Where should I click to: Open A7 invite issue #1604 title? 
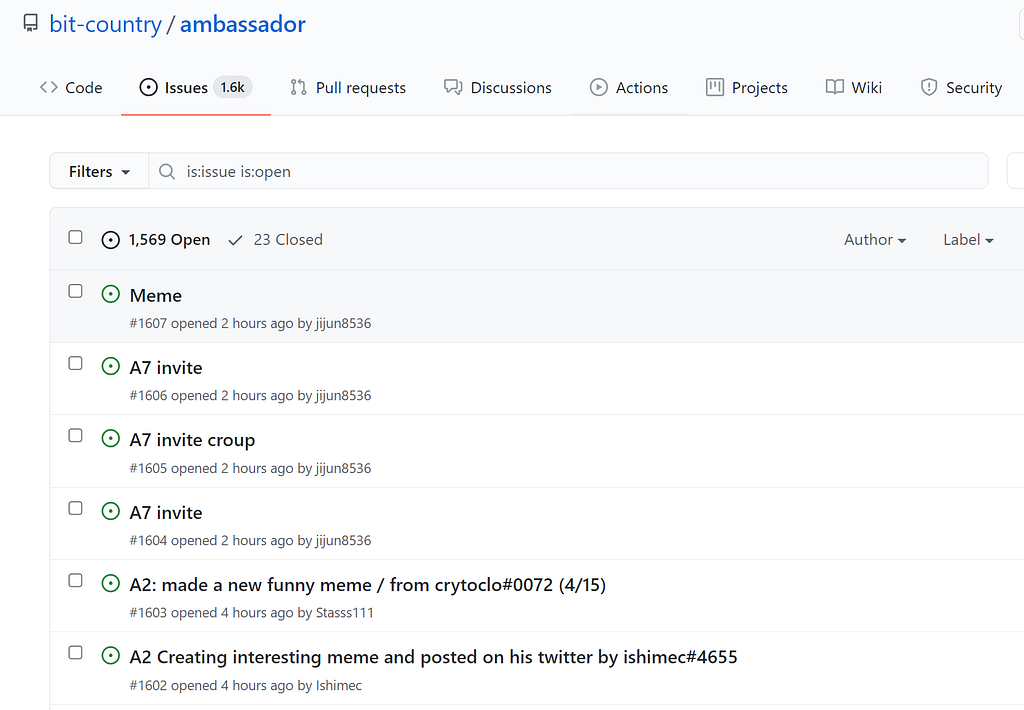click(166, 513)
